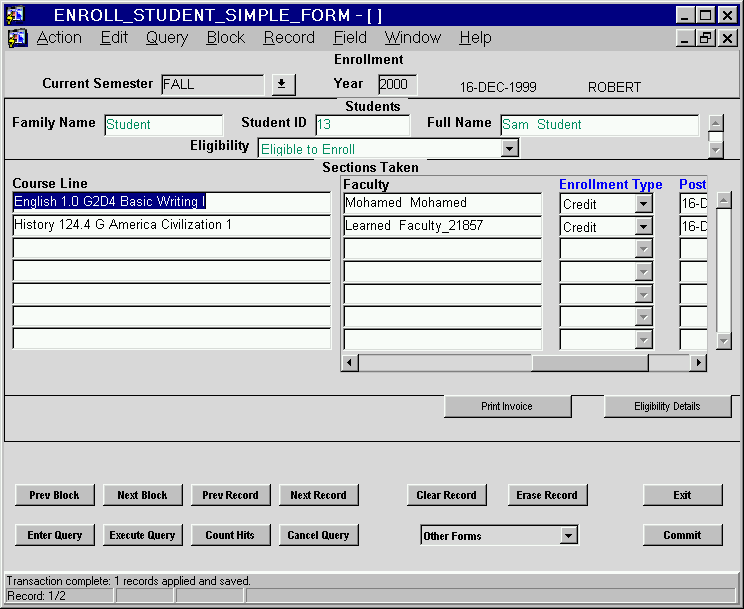Click the Family Name input field
This screenshot has height=609, width=744.
click(x=163, y=125)
